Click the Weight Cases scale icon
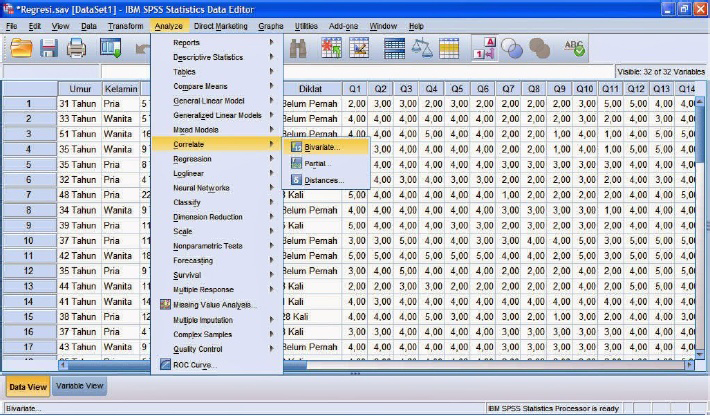710x420 pixels. [x=422, y=47]
